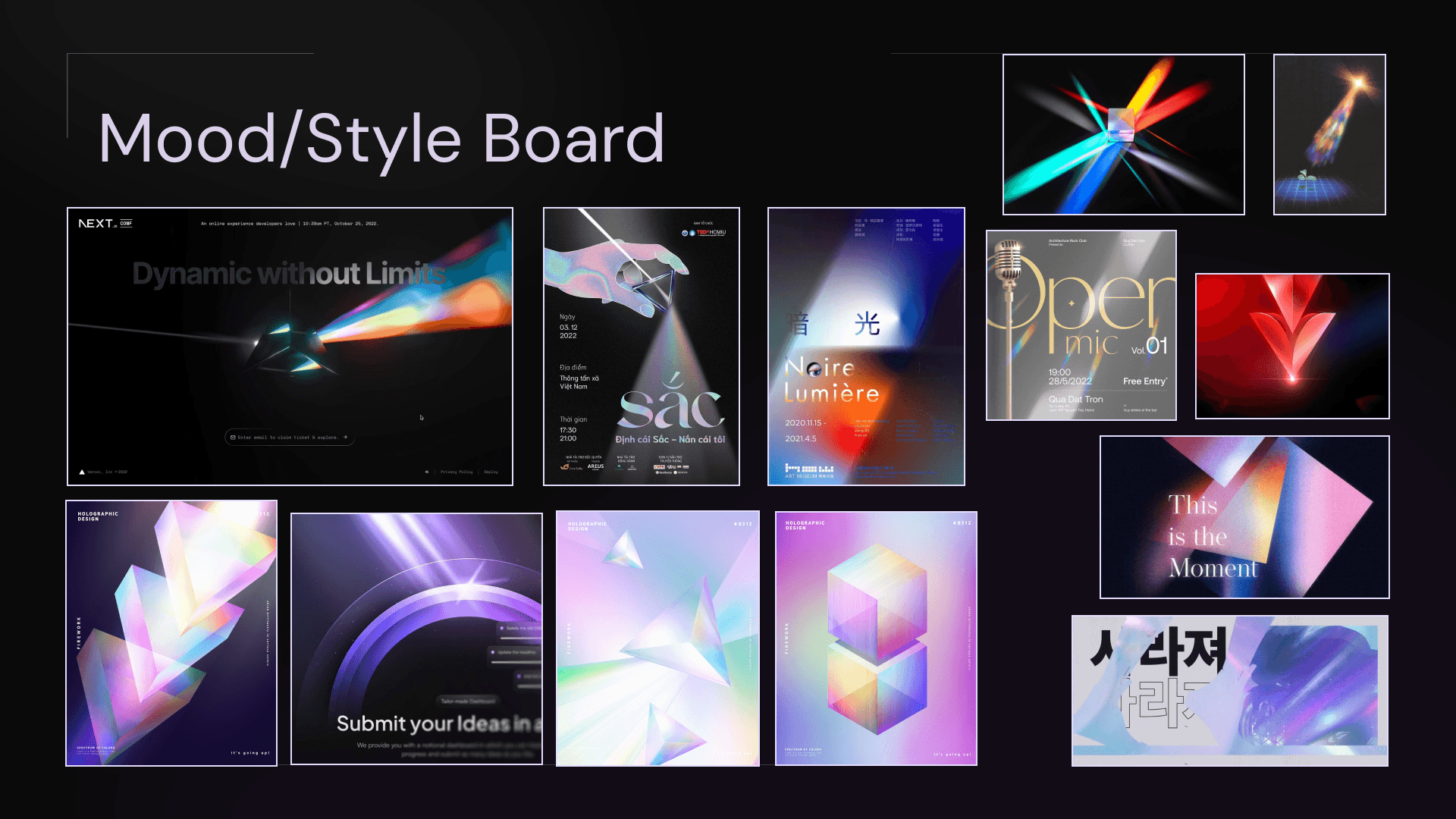Click the Privacy Policy link

point(457,472)
